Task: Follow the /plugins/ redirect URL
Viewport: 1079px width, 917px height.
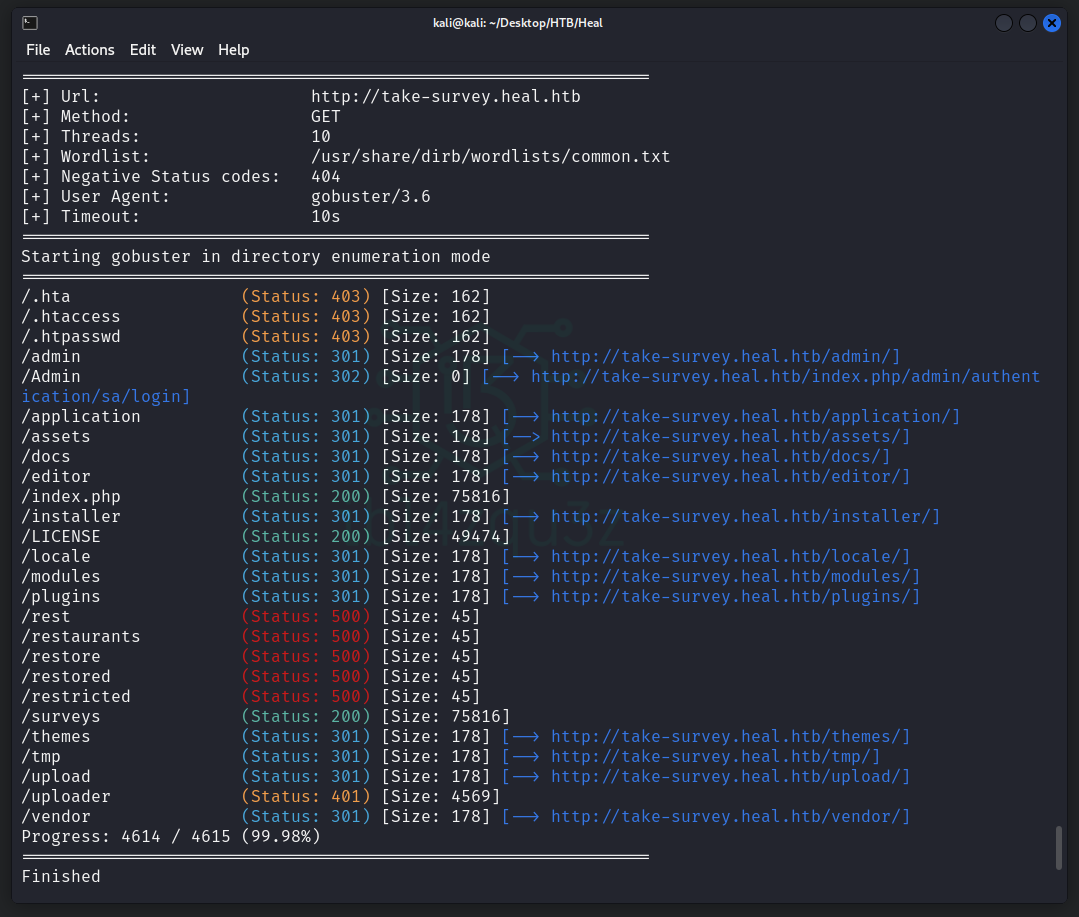Action: 735,597
